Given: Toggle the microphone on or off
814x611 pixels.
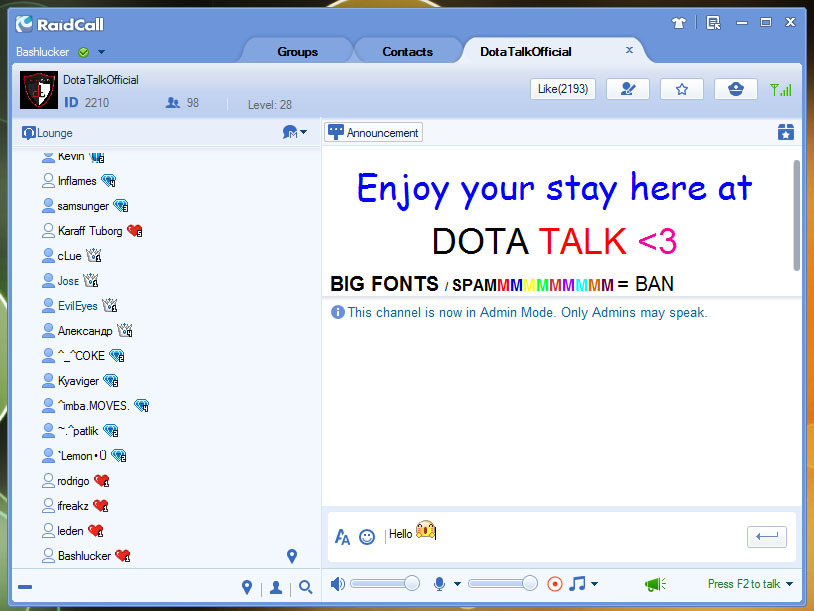Looking at the screenshot, I should tap(439, 584).
